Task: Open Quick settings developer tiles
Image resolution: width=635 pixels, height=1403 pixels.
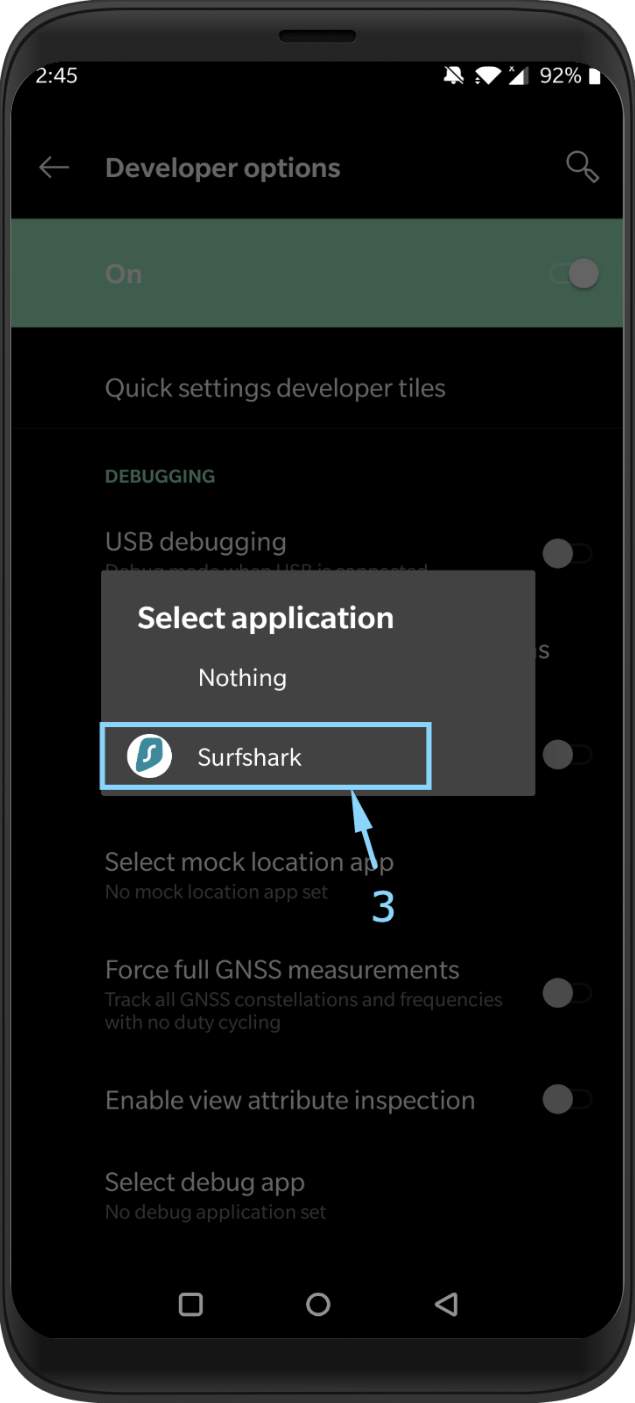Action: (275, 388)
